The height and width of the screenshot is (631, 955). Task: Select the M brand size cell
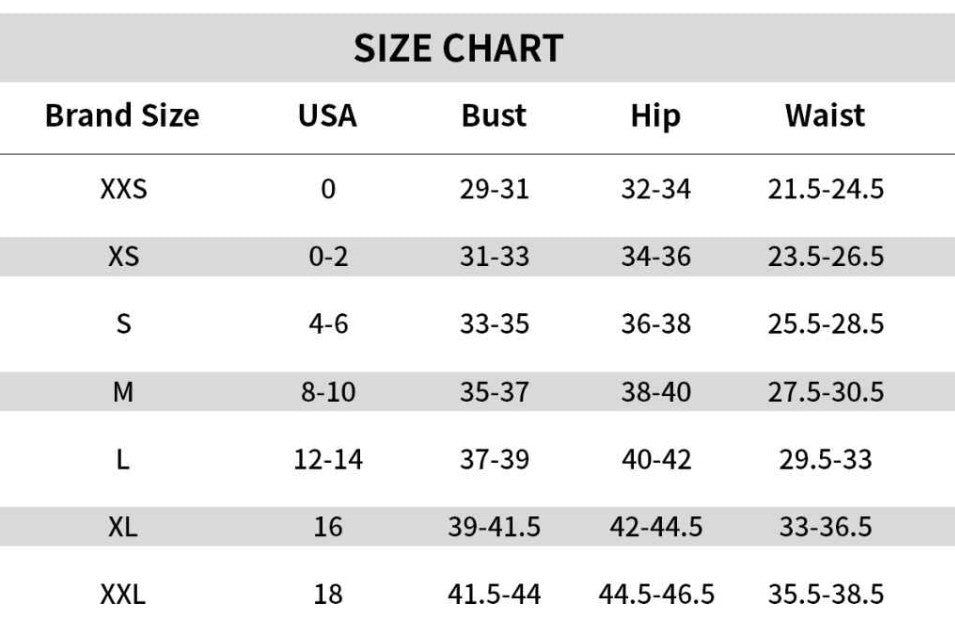coord(123,392)
